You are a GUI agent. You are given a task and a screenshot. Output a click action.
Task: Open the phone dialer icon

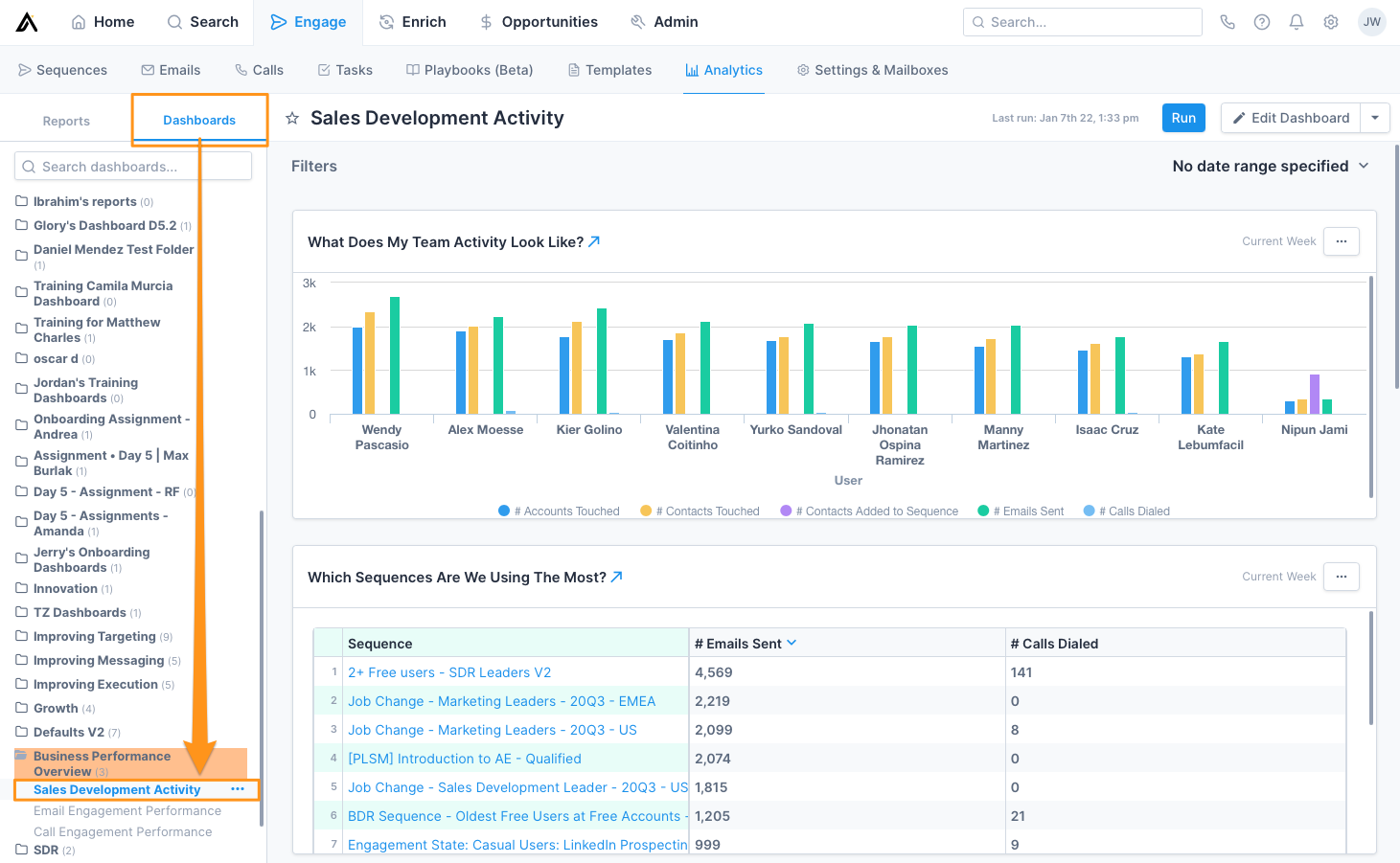click(x=1228, y=22)
